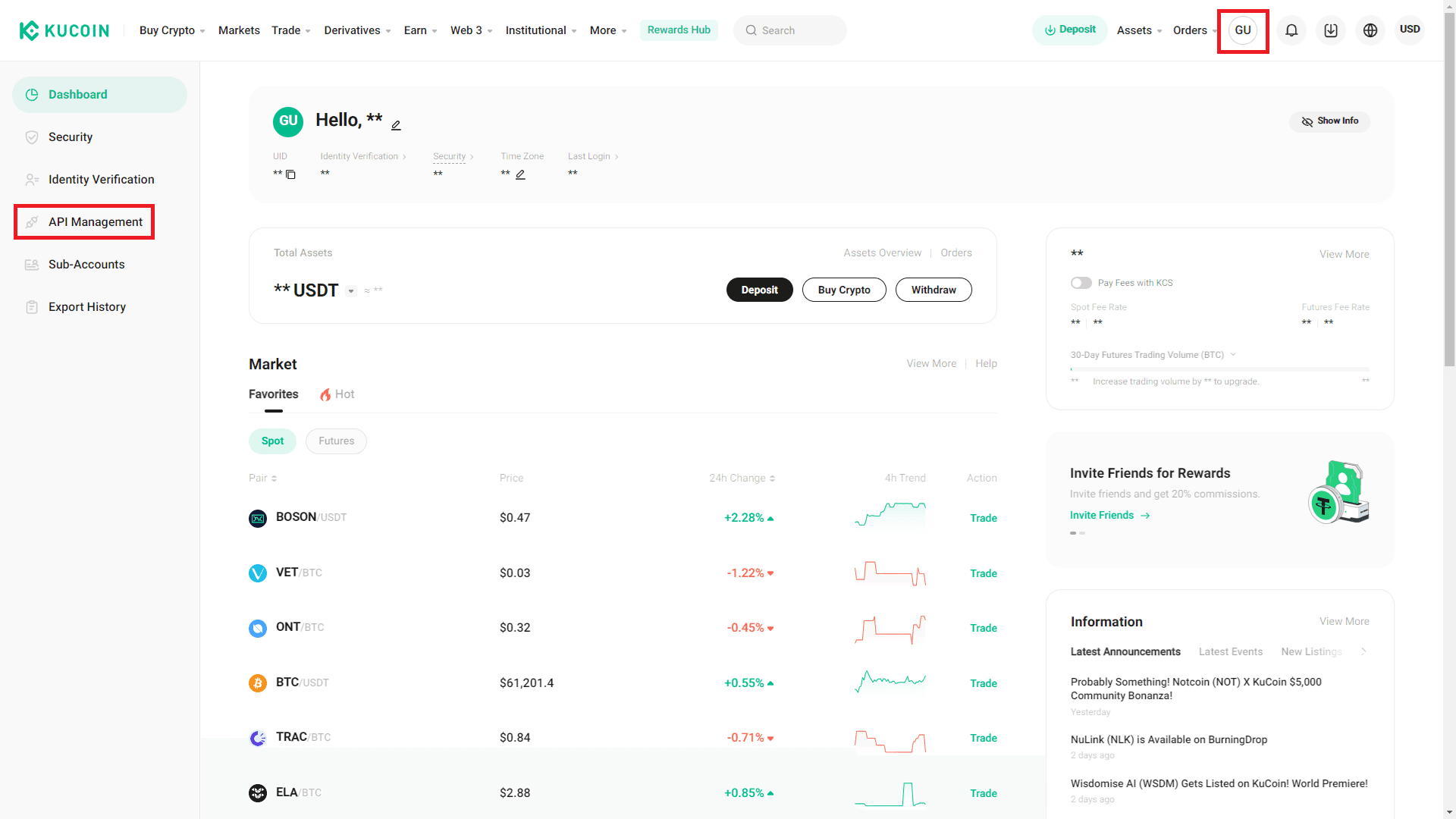The width and height of the screenshot is (1456, 819).
Task: Click the Search input field
Action: pyautogui.click(x=789, y=30)
